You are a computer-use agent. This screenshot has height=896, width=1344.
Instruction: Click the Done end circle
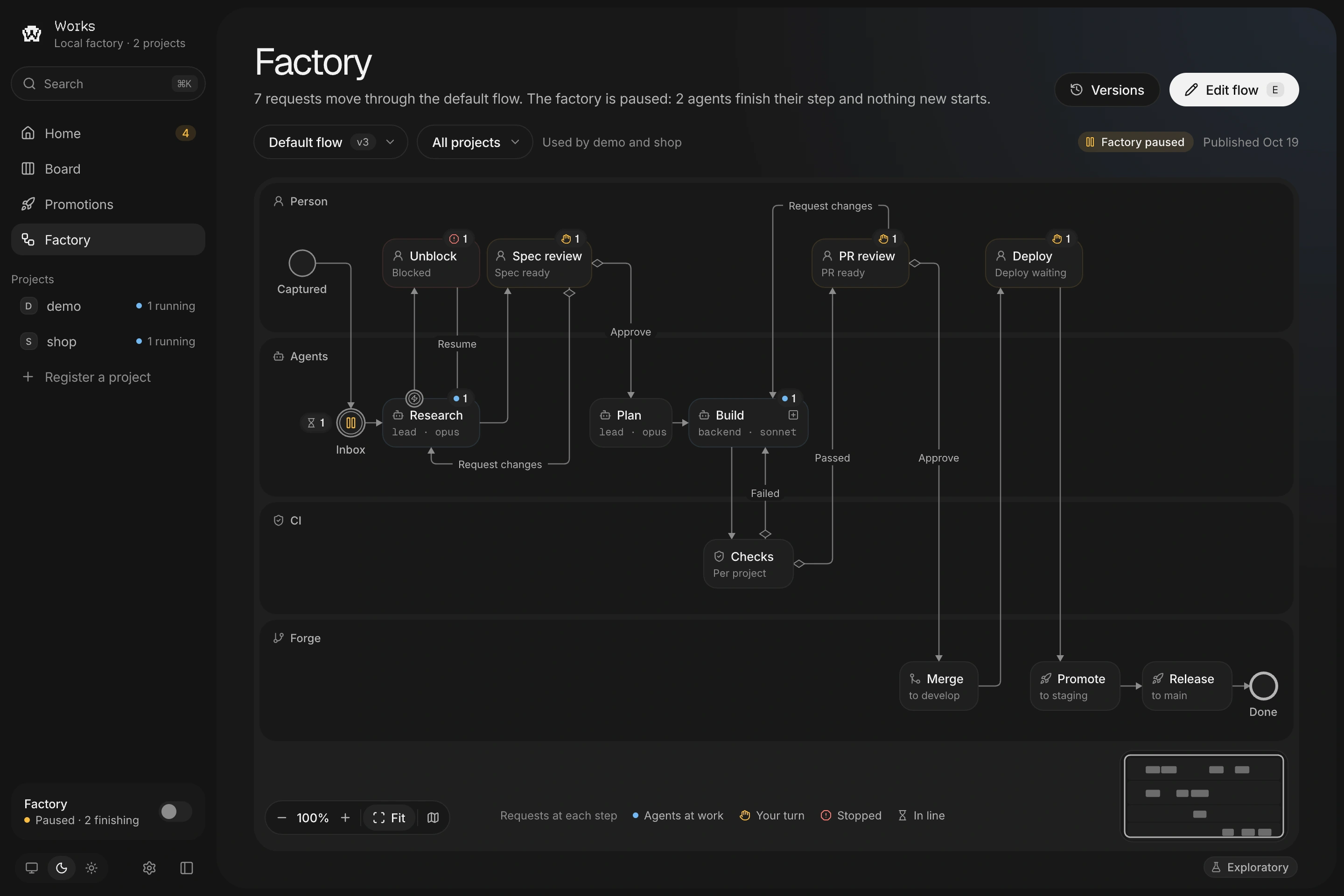(x=1263, y=686)
